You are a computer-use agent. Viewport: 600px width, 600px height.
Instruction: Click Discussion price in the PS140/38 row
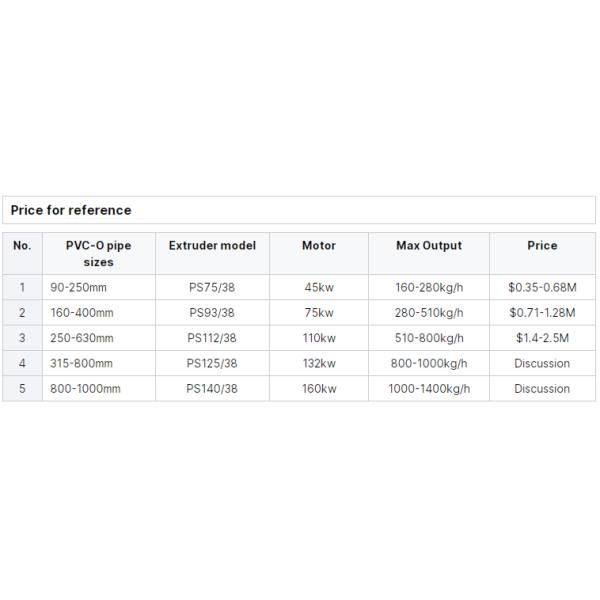click(x=542, y=389)
